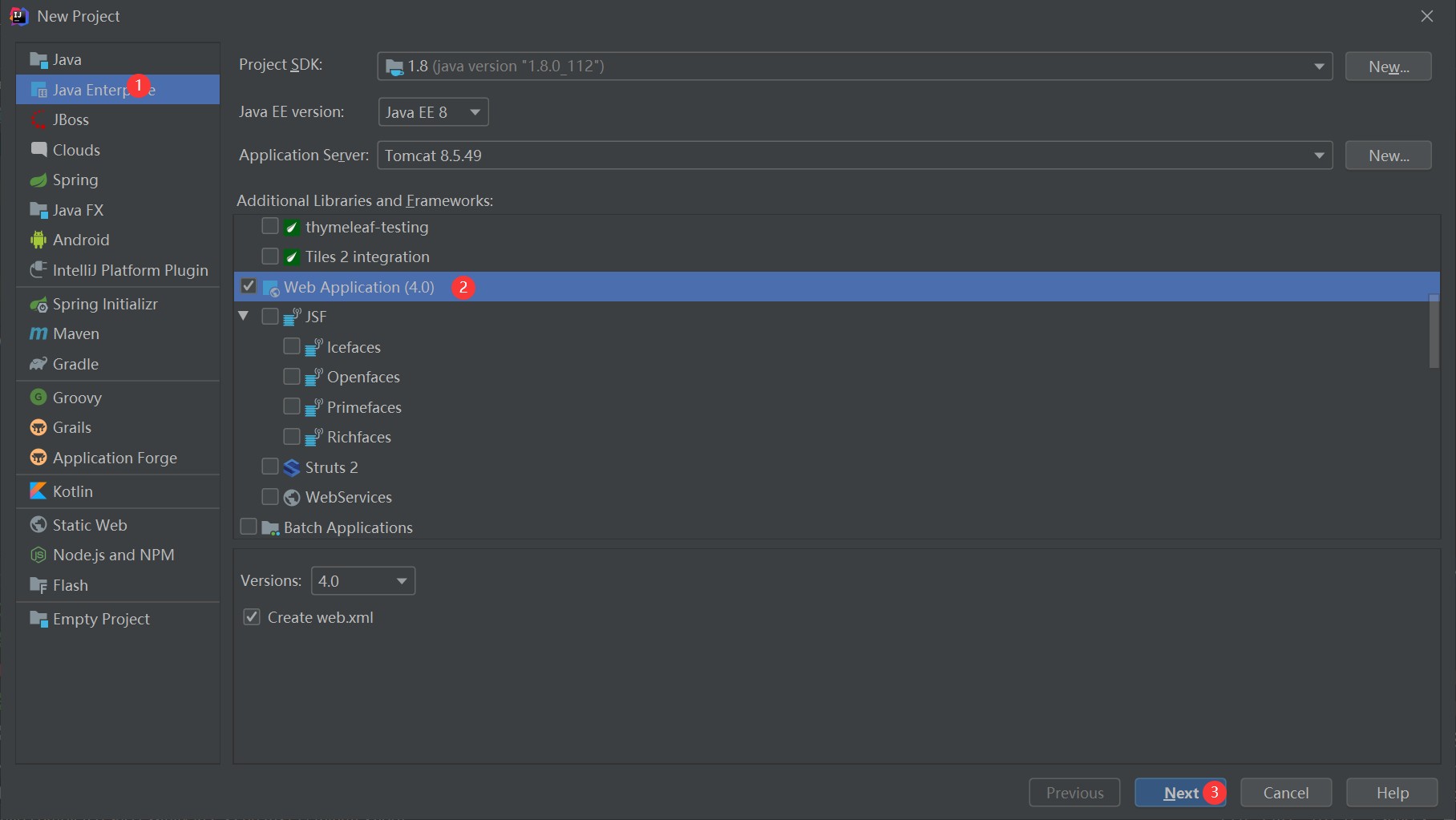Click the Java FX folder icon
Screen dimensions: 1456x820
[x=38, y=210]
